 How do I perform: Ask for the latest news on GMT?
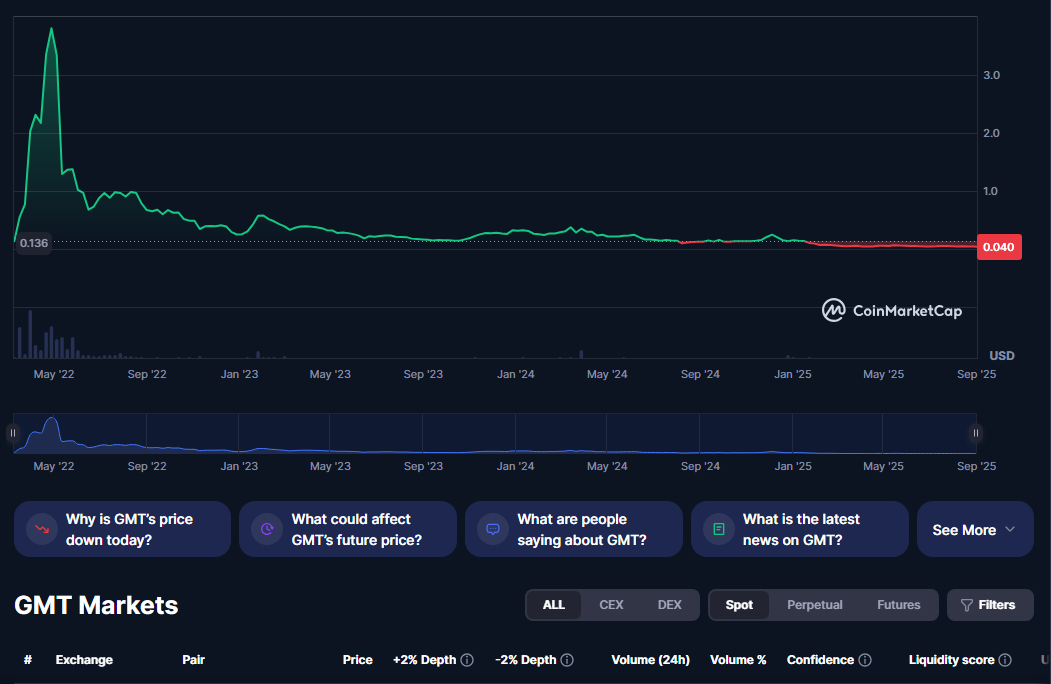coord(800,529)
